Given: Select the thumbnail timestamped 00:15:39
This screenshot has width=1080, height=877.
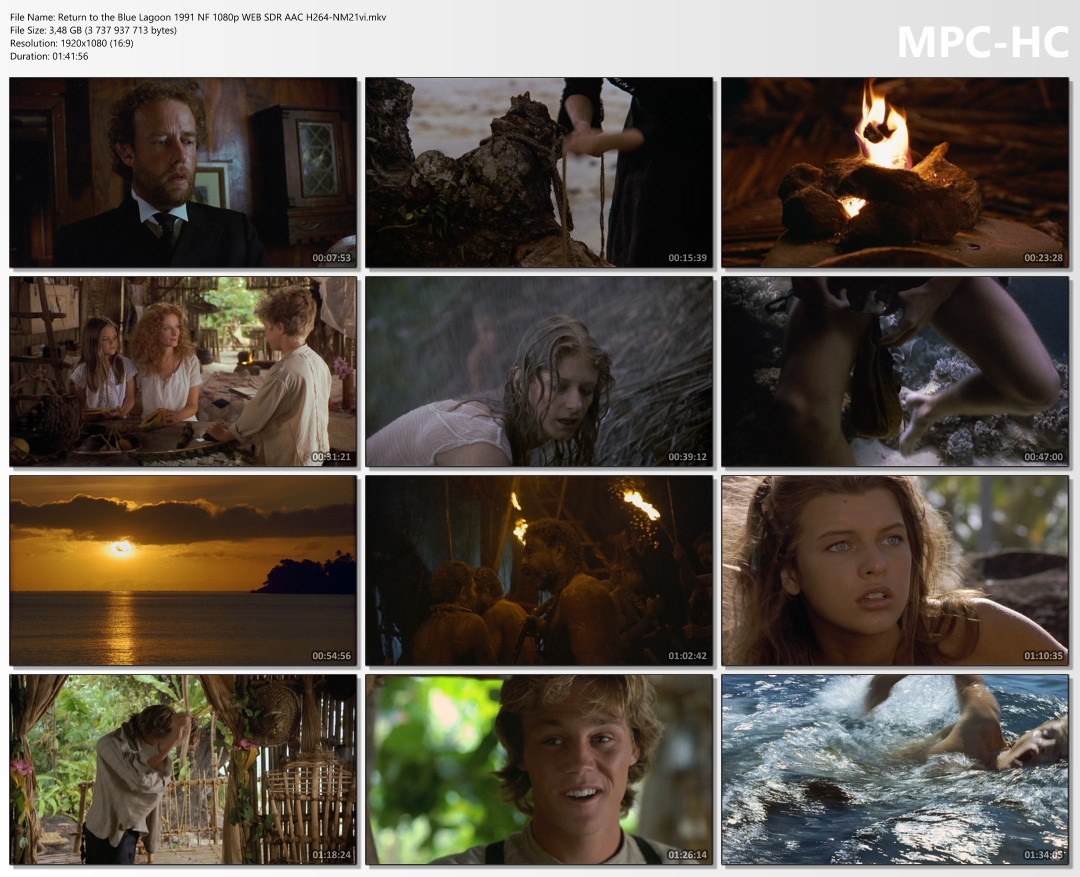Looking at the screenshot, I should 539,172.
